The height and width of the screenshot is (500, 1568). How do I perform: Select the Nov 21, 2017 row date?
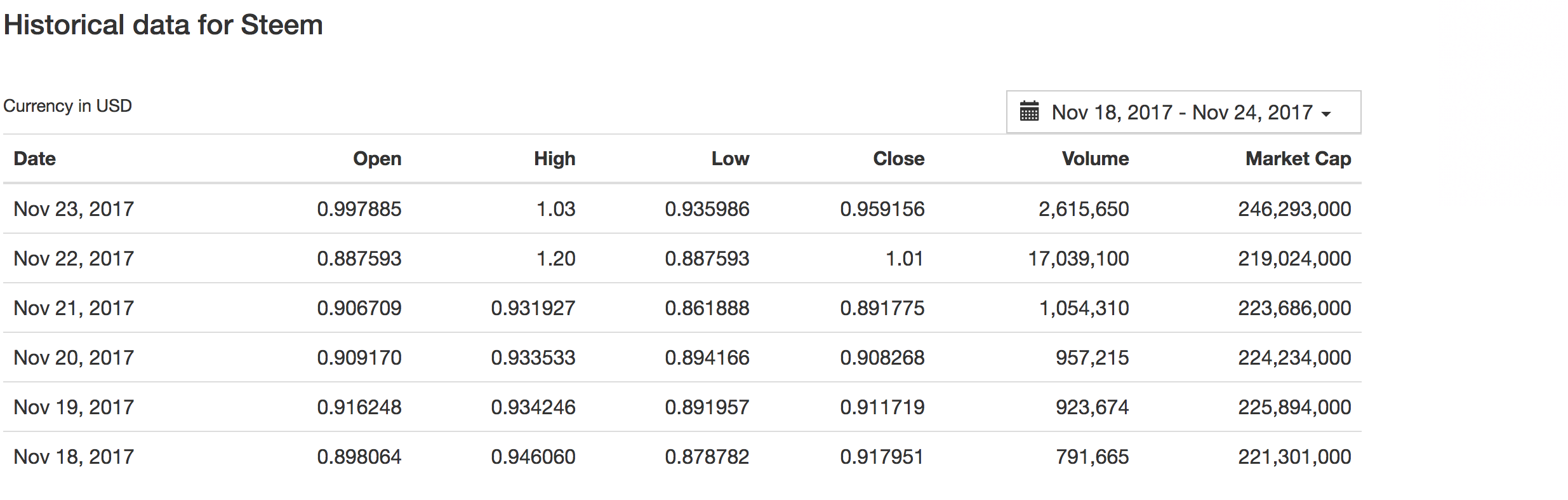(x=74, y=308)
